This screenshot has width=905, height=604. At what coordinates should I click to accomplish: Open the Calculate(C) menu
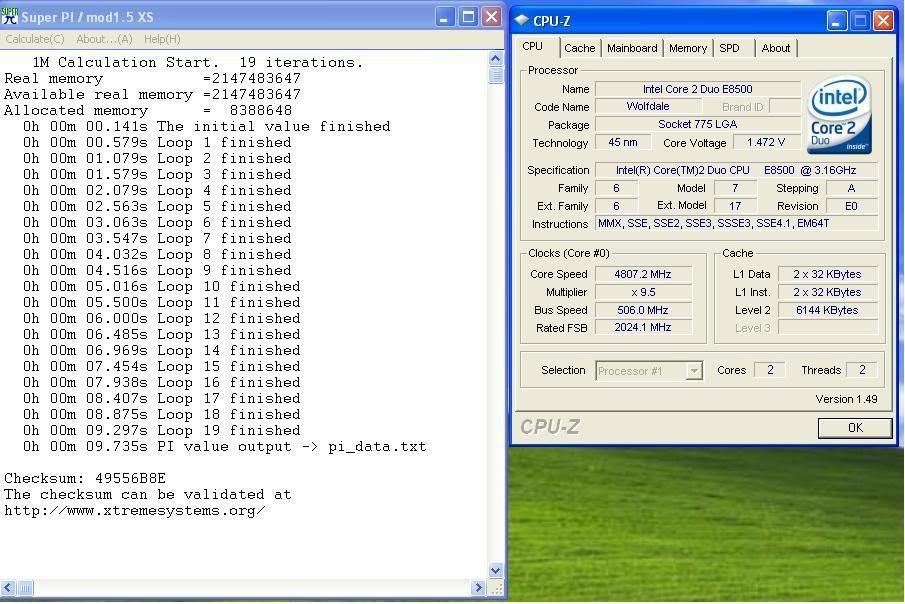(x=35, y=39)
